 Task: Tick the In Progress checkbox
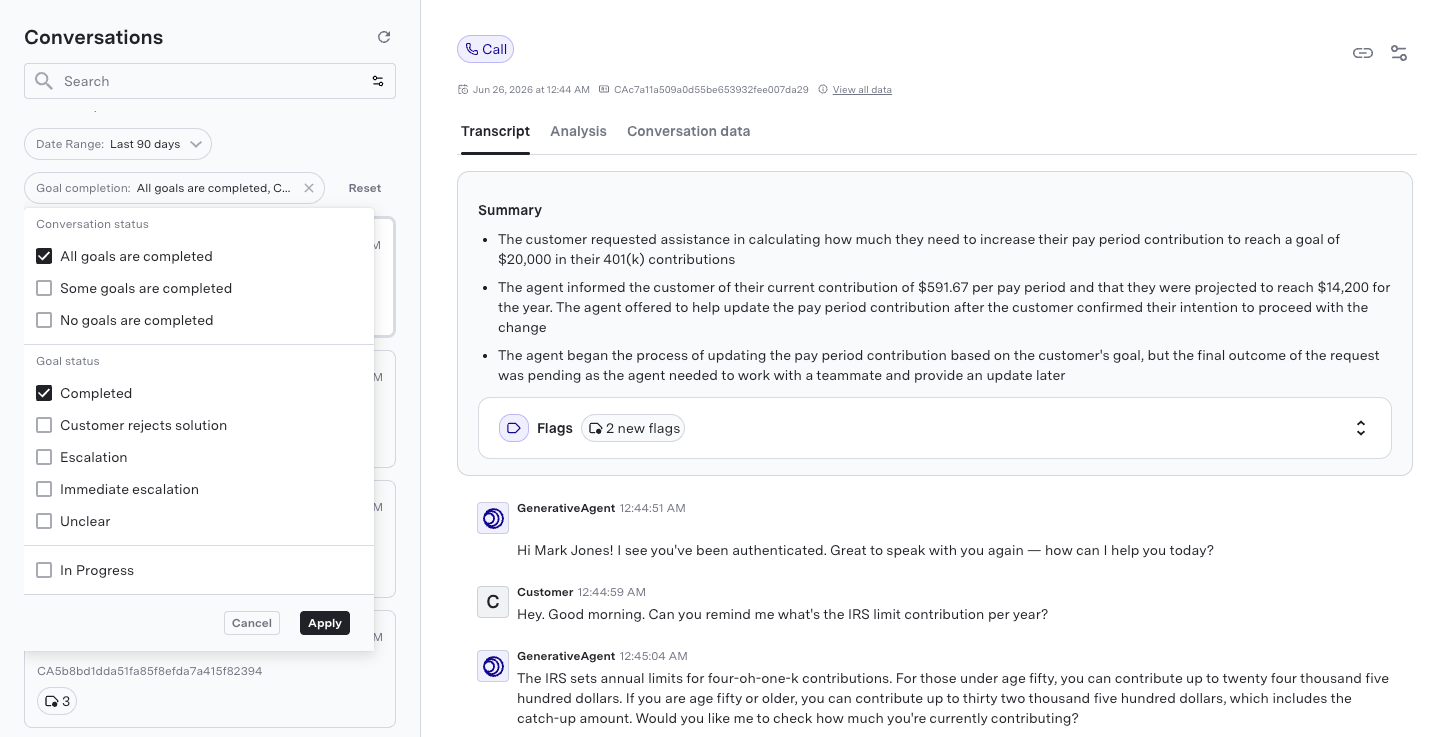click(x=44, y=570)
